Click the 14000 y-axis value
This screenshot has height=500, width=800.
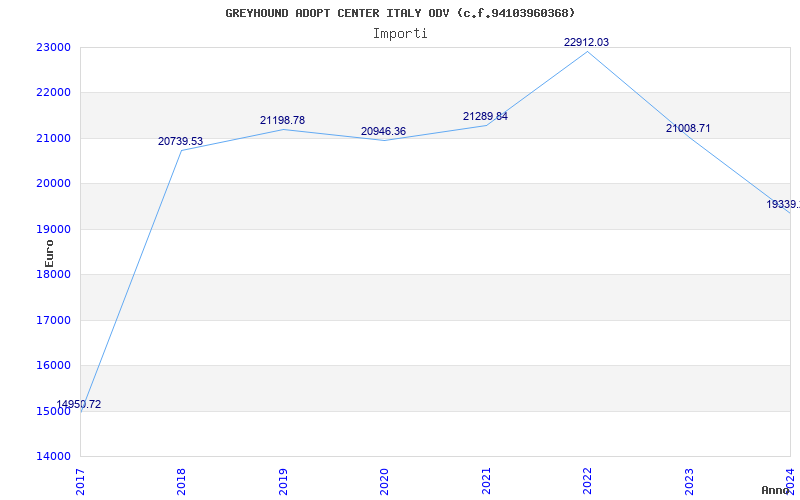click(x=53, y=456)
